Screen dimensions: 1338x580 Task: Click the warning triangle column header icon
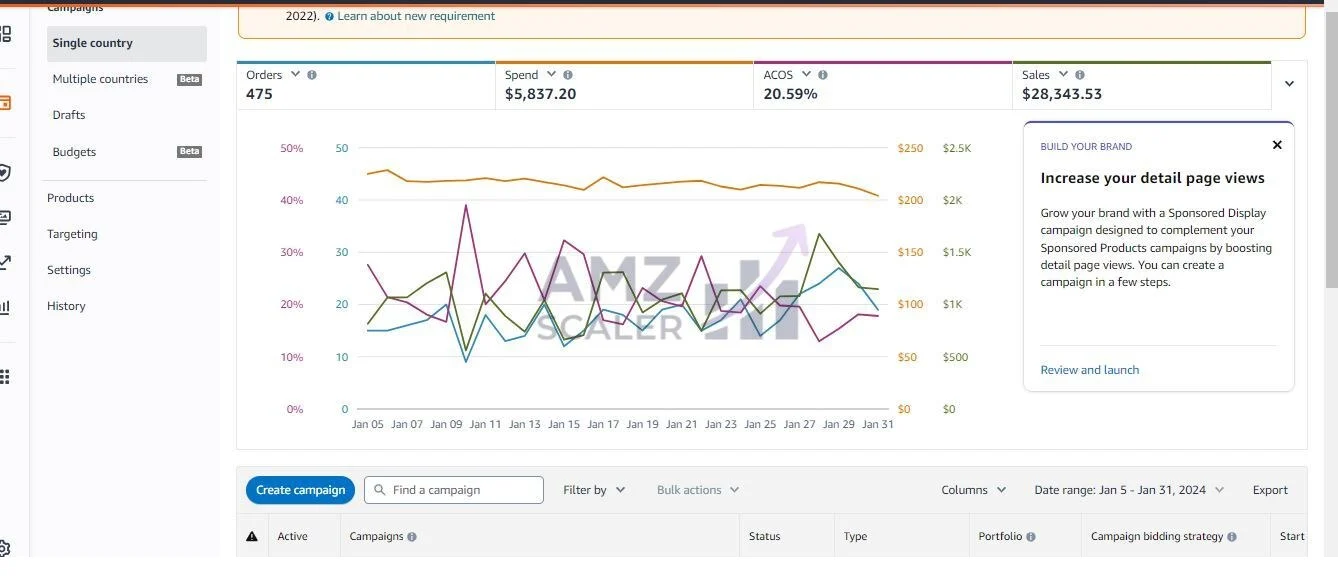(252, 537)
